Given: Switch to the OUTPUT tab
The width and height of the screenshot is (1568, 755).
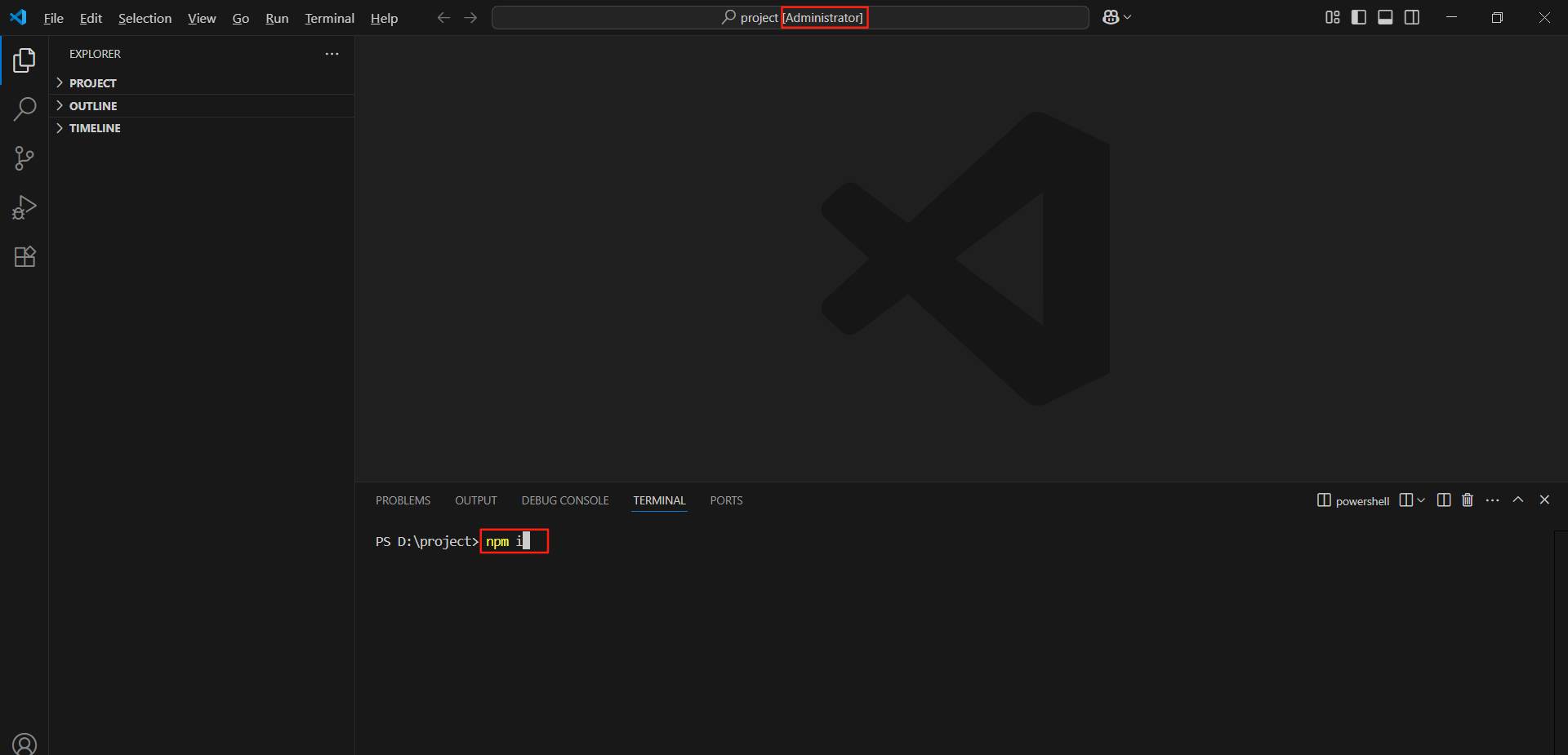Looking at the screenshot, I should [476, 500].
